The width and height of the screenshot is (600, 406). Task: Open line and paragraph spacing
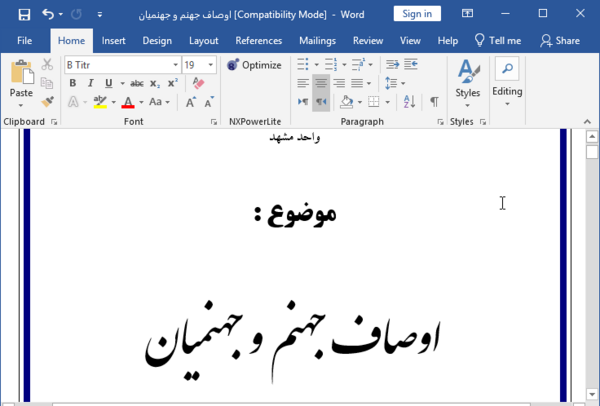pyautogui.click(x=391, y=83)
